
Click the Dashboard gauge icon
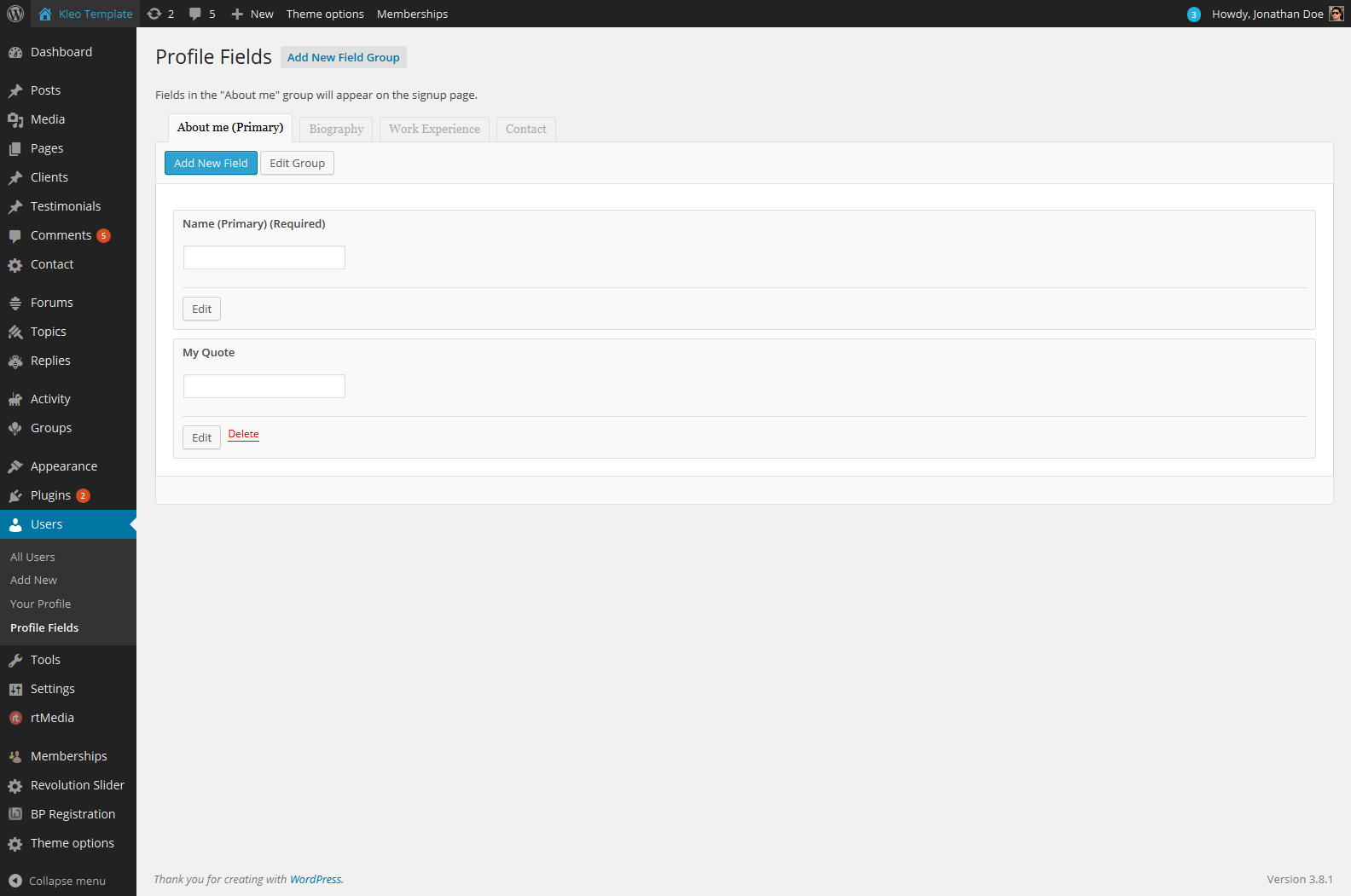pos(15,53)
